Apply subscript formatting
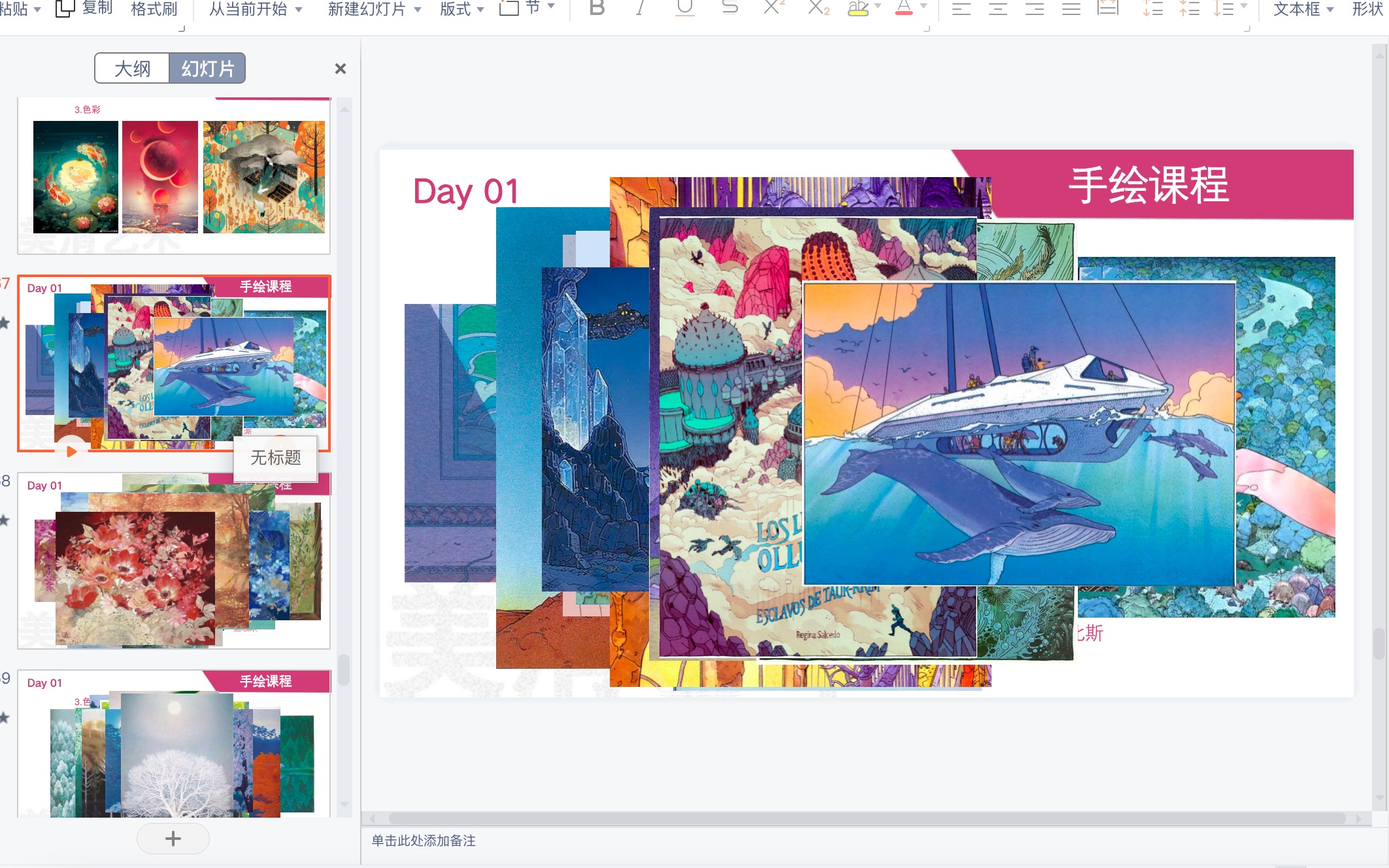The width and height of the screenshot is (1389, 868). tap(818, 8)
